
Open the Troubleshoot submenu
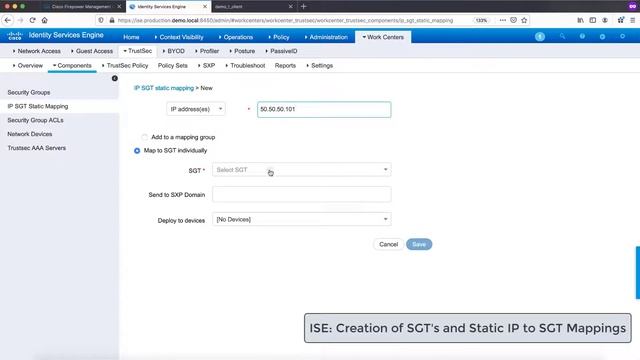(x=245, y=65)
